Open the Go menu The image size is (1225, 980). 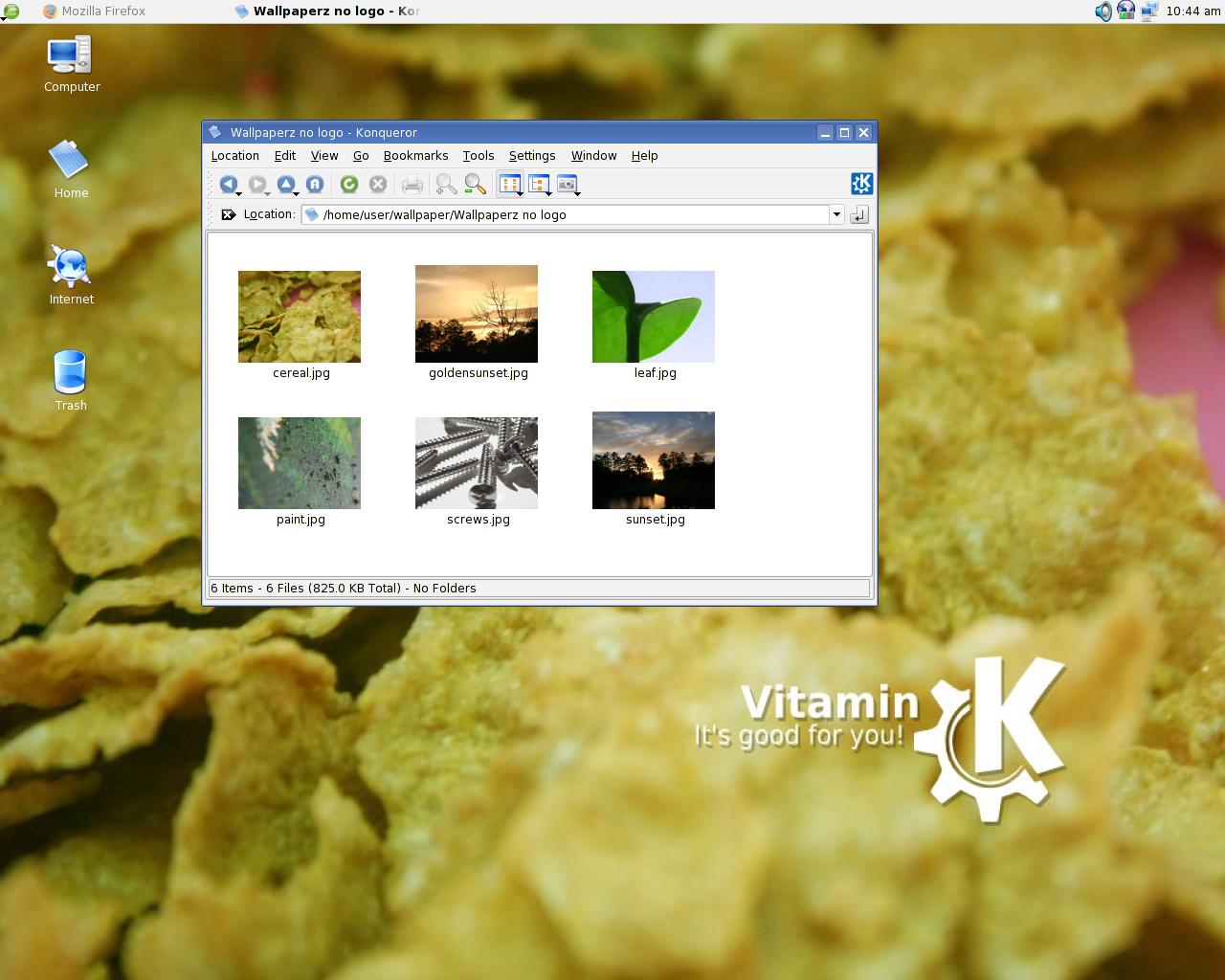pyautogui.click(x=361, y=155)
